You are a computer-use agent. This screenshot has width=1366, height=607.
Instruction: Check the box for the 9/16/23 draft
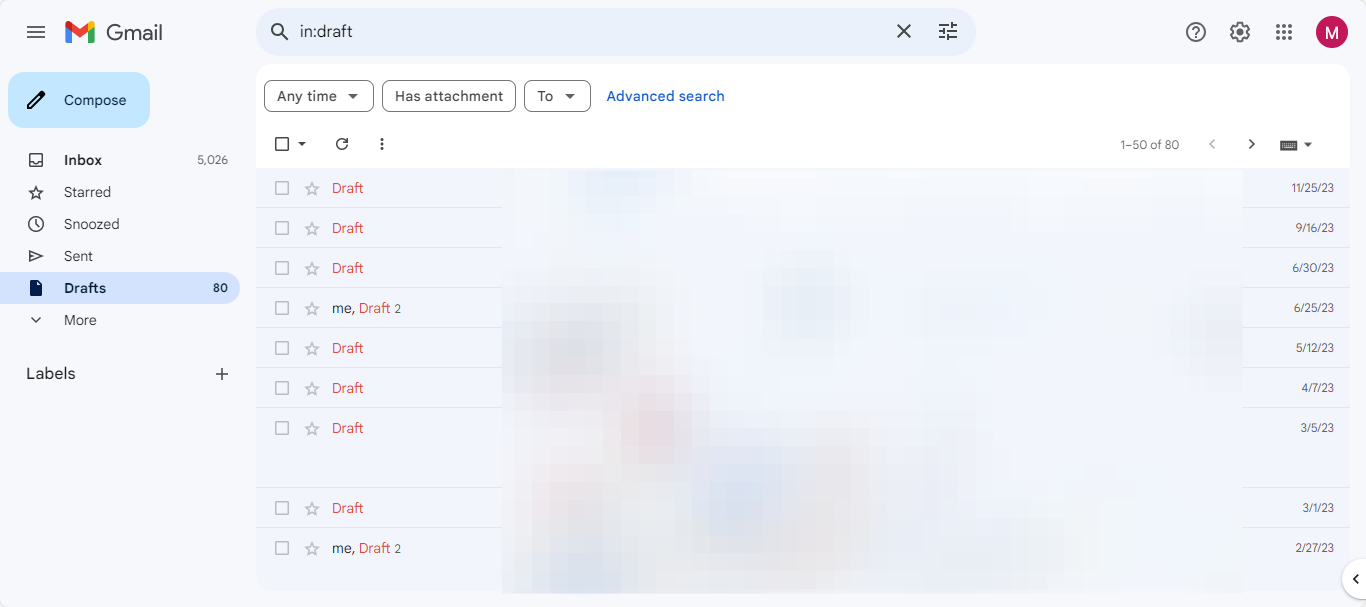282,228
